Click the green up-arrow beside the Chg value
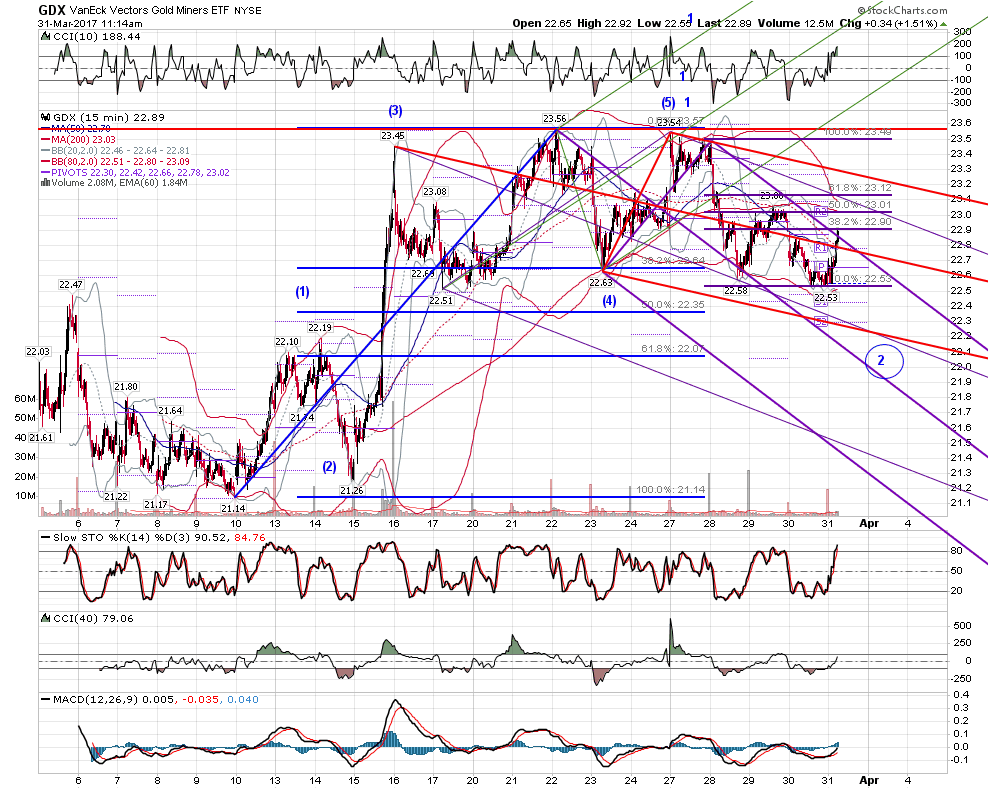Screen dimensions: 992x795 [x=943, y=24]
